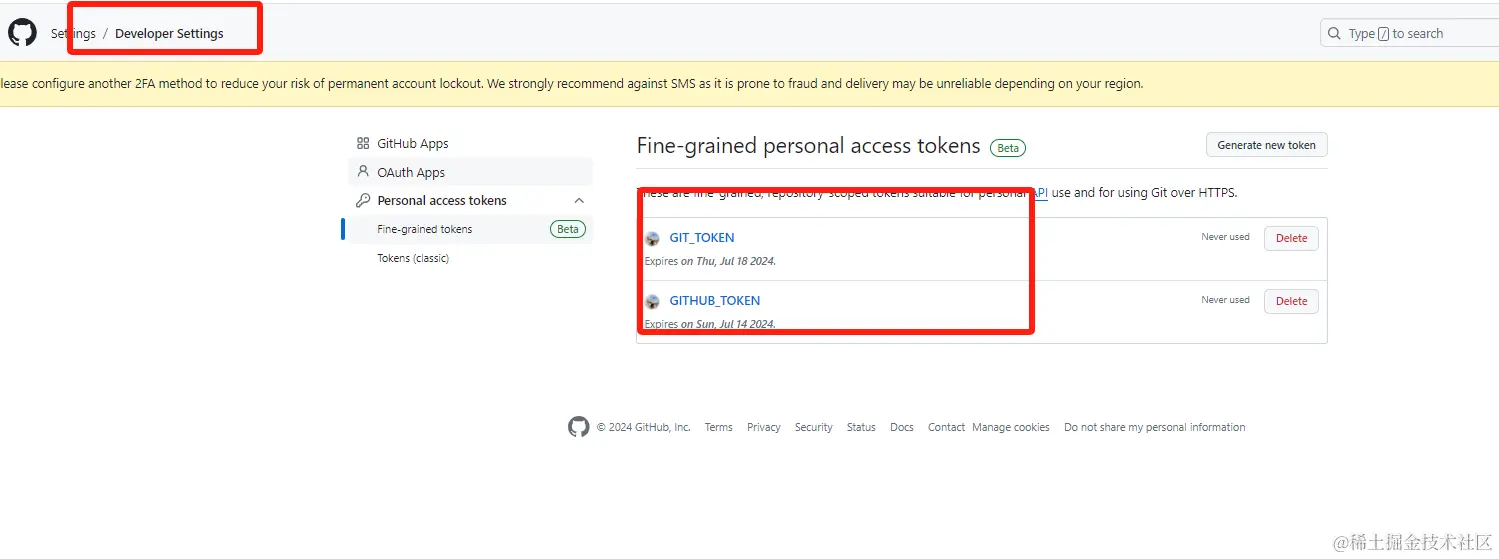1499x559 pixels.
Task: Select Fine-grained tokens sidebar item
Action: (470, 229)
